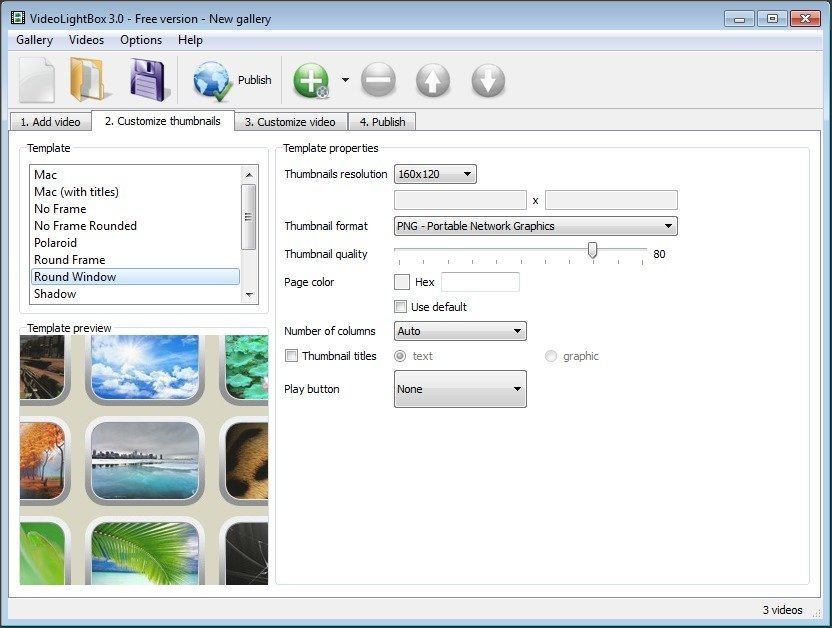Open the Videos menu
Screen dimensions: 832x628
click(86, 40)
